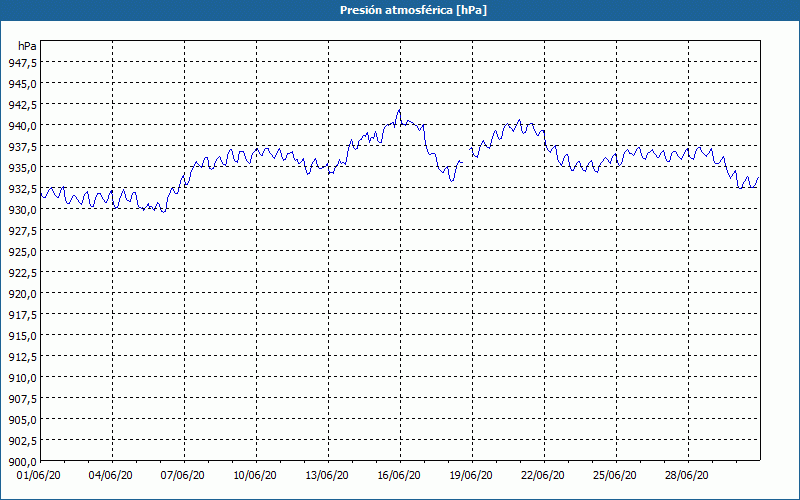This screenshot has height=500, width=800.
Task: Click the 19/06/20 date label
Action: 471,475
